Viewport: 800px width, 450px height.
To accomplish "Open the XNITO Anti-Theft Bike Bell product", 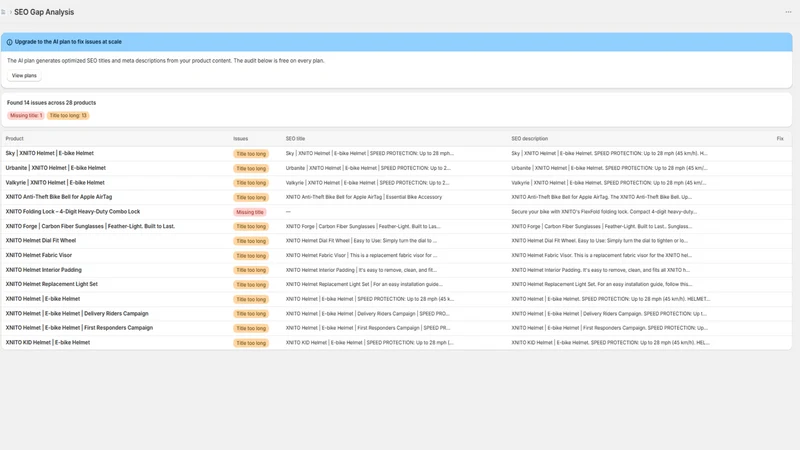I will point(59,197).
